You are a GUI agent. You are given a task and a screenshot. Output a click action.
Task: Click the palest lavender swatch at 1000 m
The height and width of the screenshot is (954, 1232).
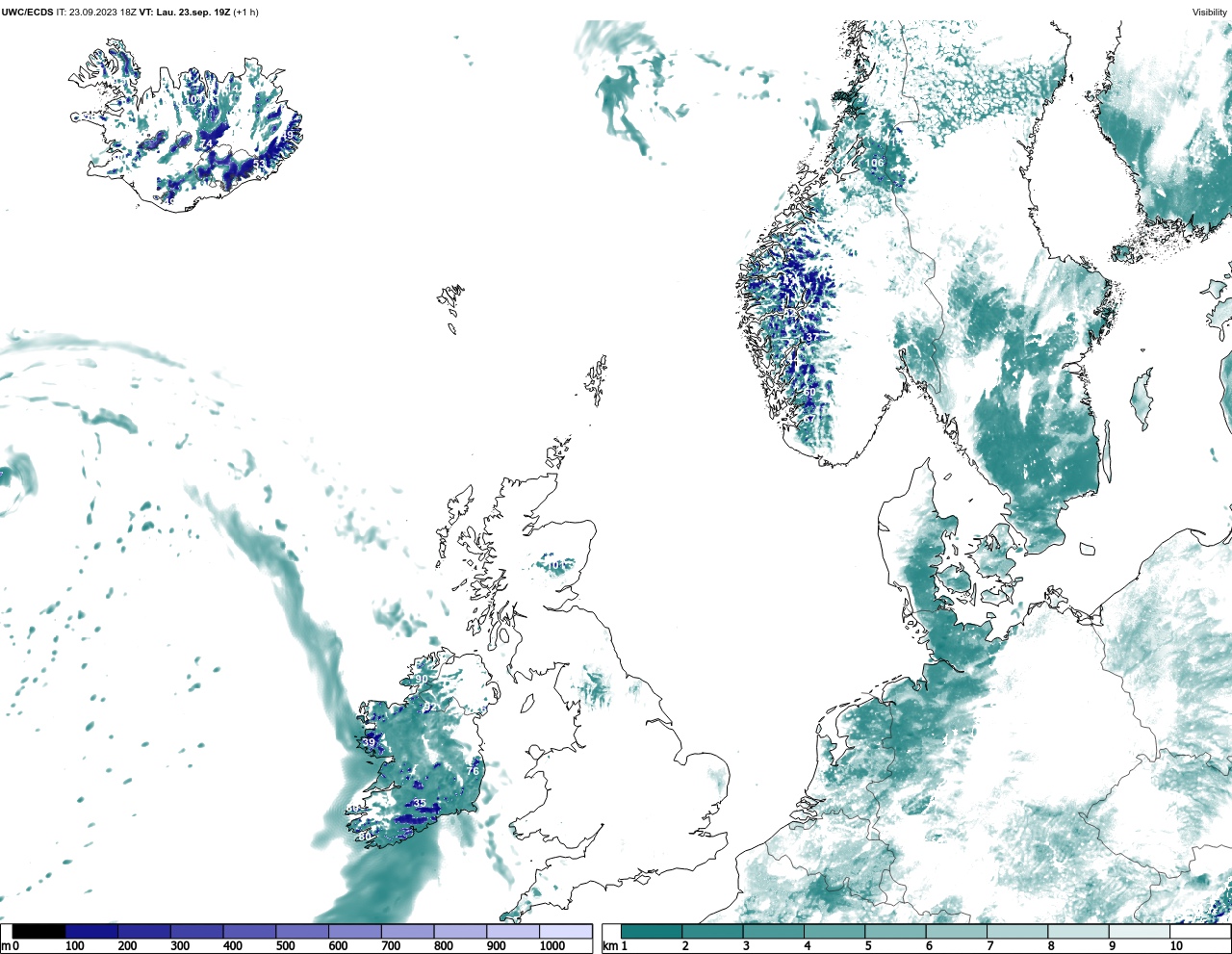(x=565, y=932)
